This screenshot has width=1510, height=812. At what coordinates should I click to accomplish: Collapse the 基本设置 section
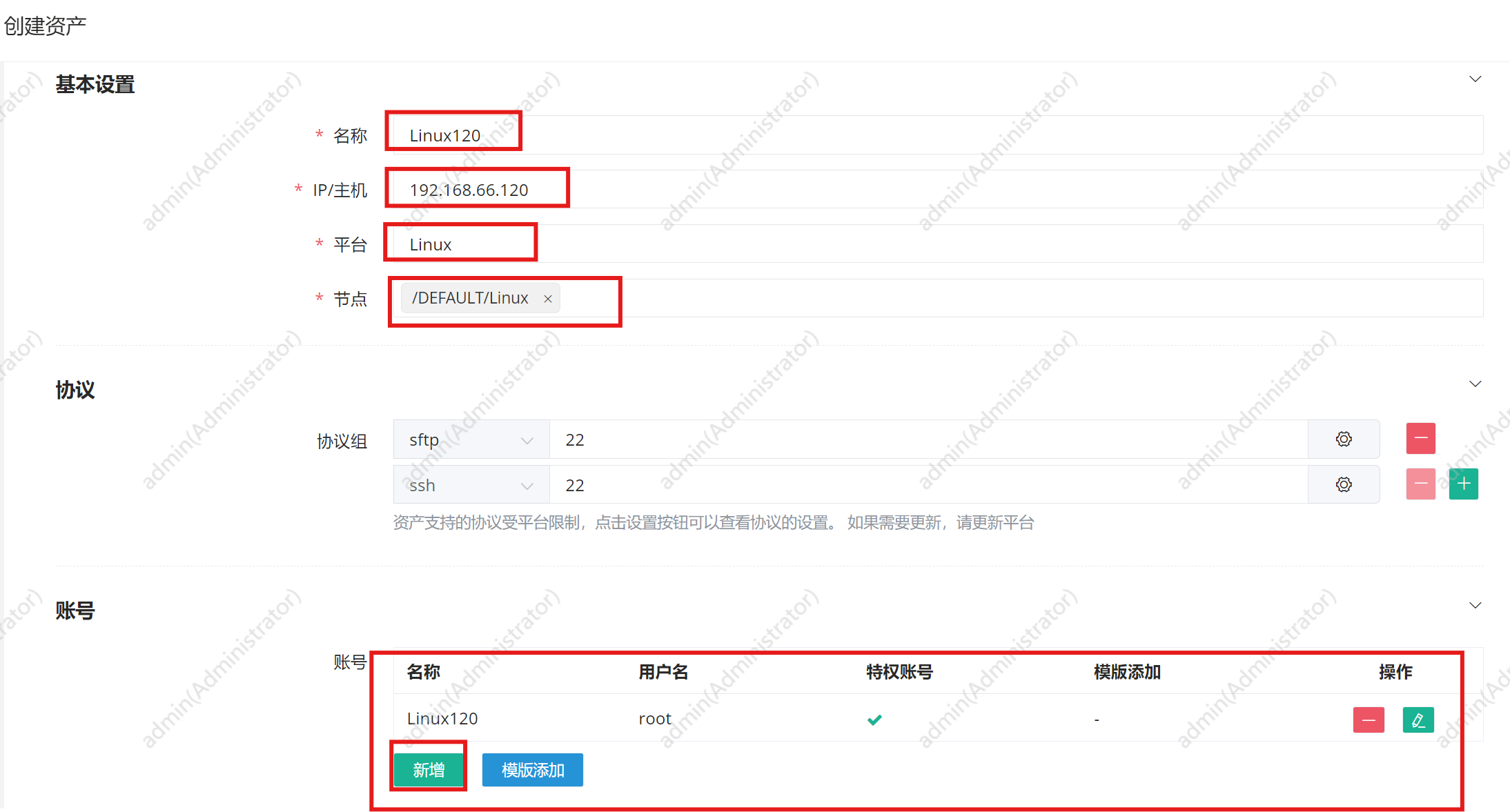[1475, 79]
